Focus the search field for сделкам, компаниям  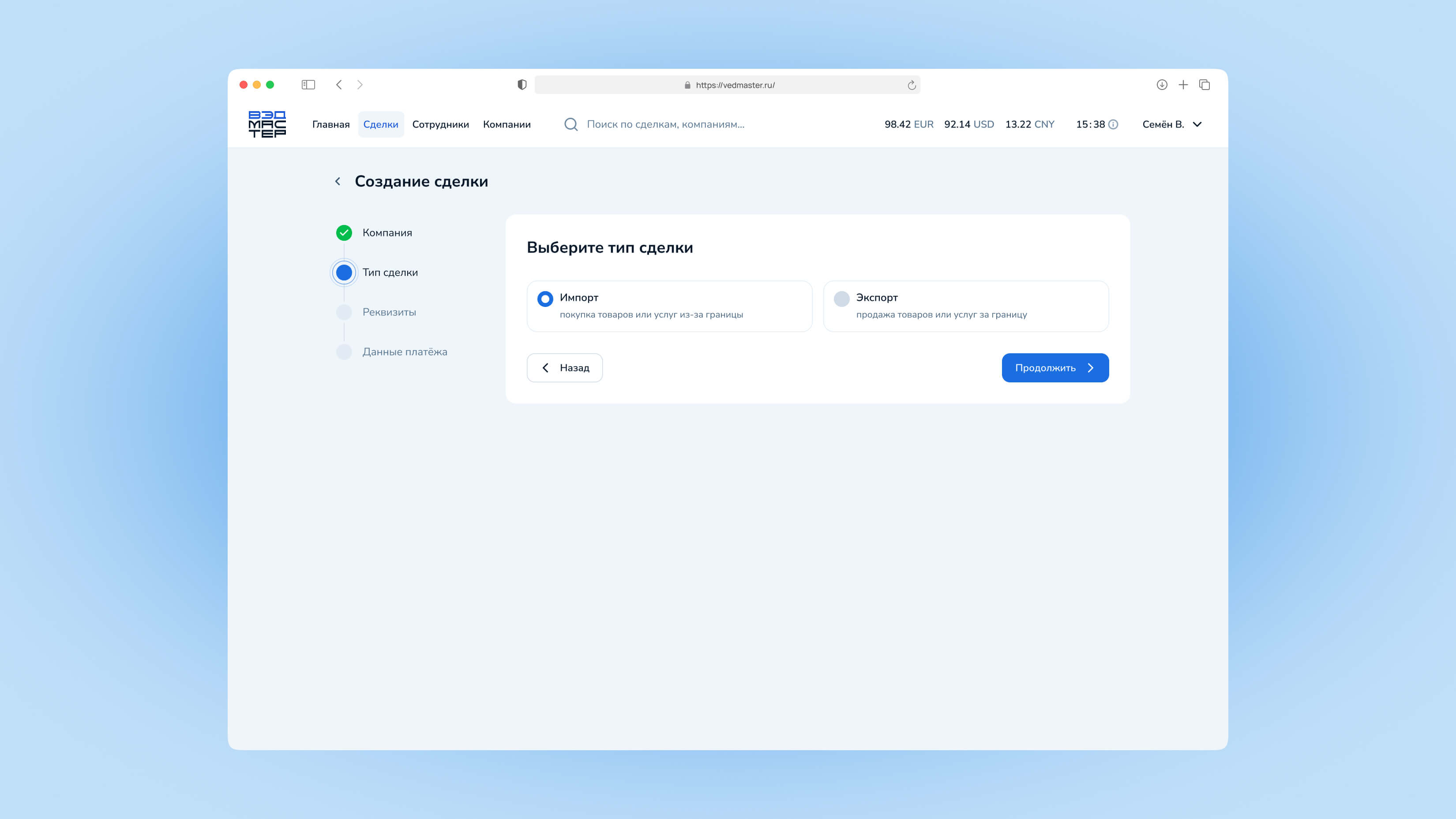[x=665, y=124]
